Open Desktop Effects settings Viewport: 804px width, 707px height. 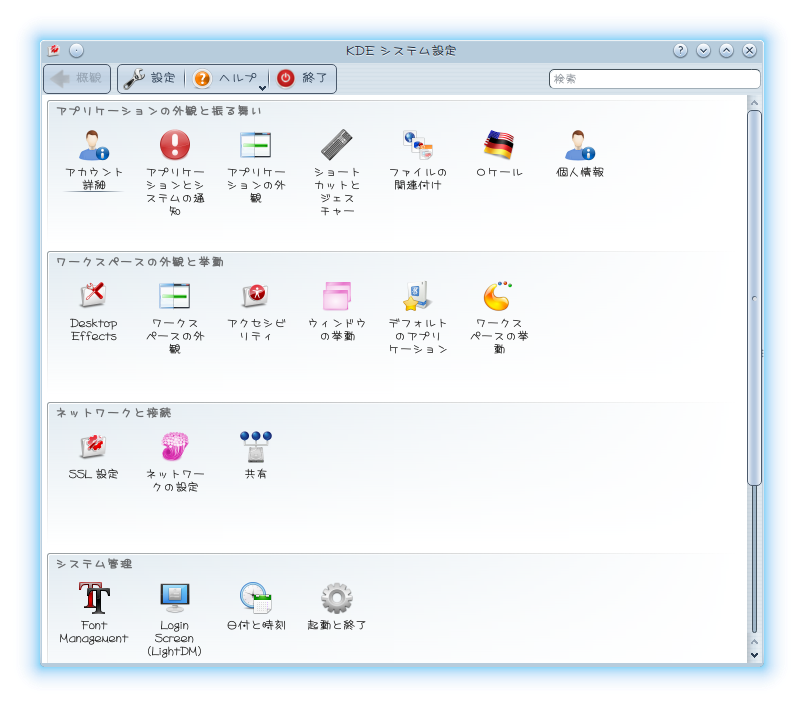click(x=94, y=297)
